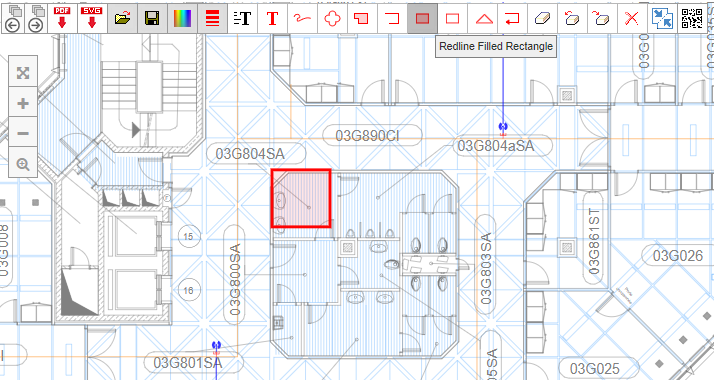Viewport: 714px width, 380px height.
Task: Select the freehand squiggle redline tool
Action: (x=302, y=18)
